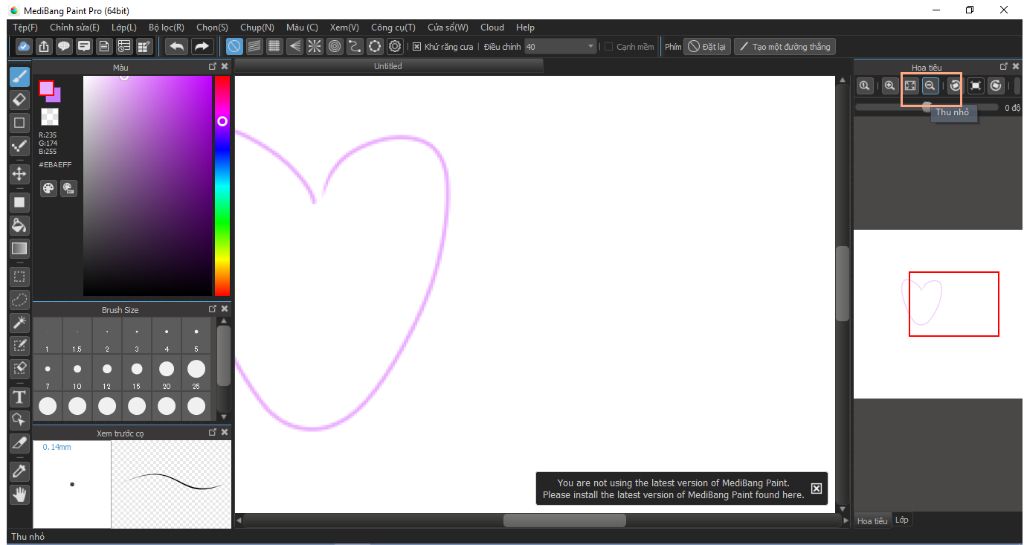Select the Bucket fill tool
This screenshot has width=1024, height=545.
[19, 225]
